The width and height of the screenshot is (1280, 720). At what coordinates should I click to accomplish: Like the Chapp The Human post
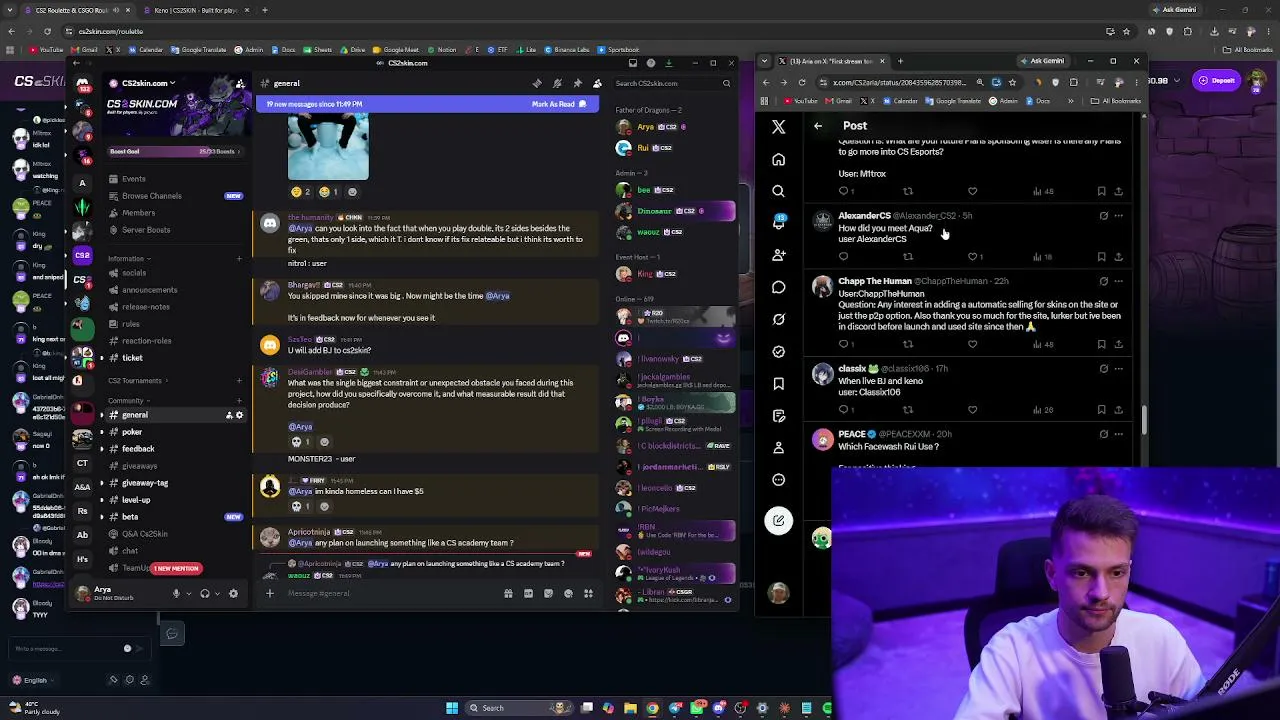click(x=973, y=345)
